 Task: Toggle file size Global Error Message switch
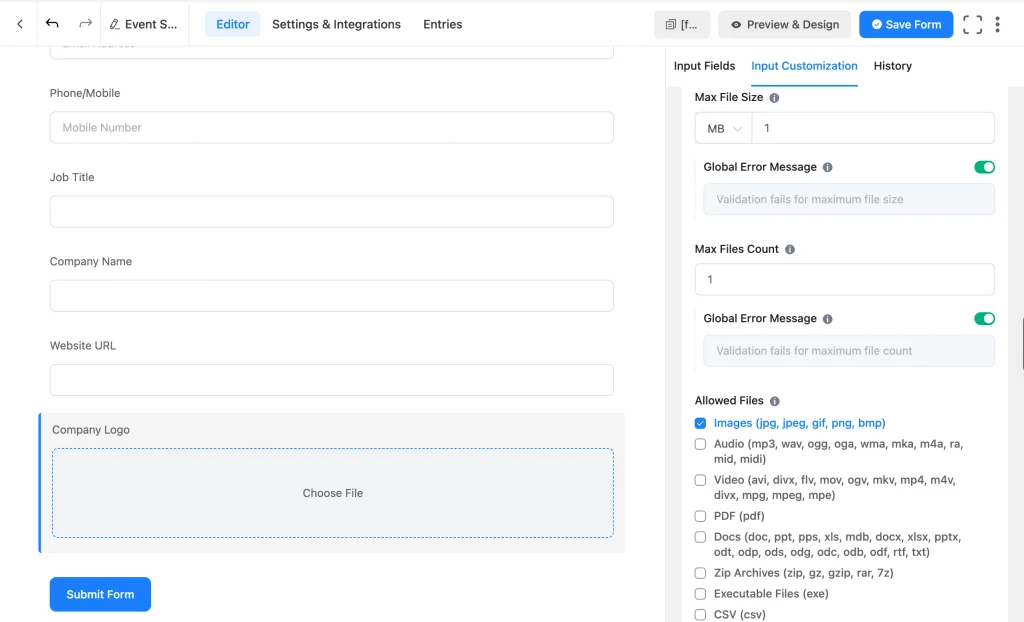tap(984, 167)
